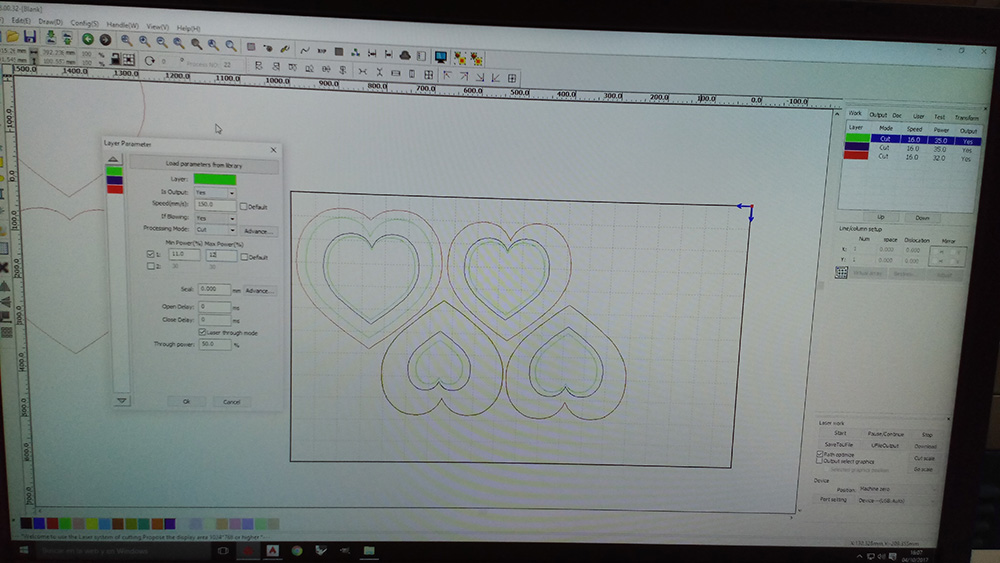Click the Pause/Continue button

(x=885, y=434)
